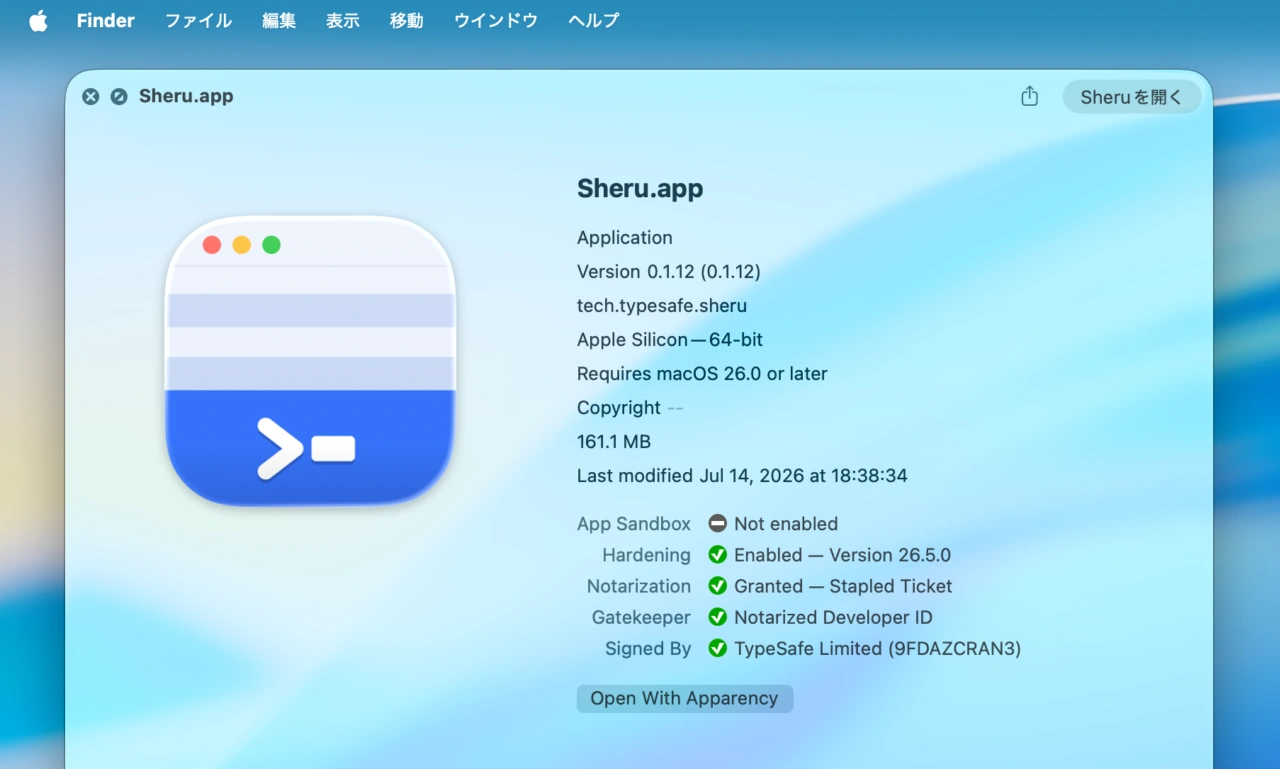Click the Gatekeeper green checkmark icon
Viewport: 1280px width, 769px height.
(717, 617)
